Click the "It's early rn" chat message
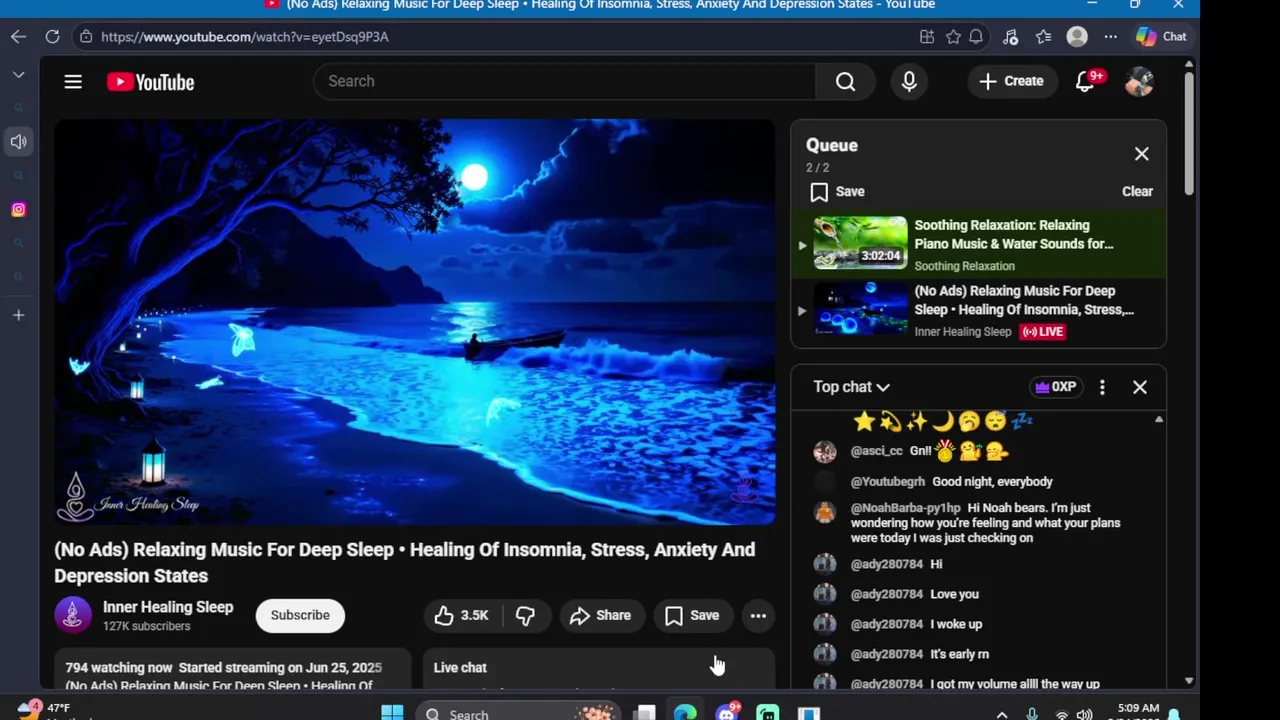 (960, 654)
